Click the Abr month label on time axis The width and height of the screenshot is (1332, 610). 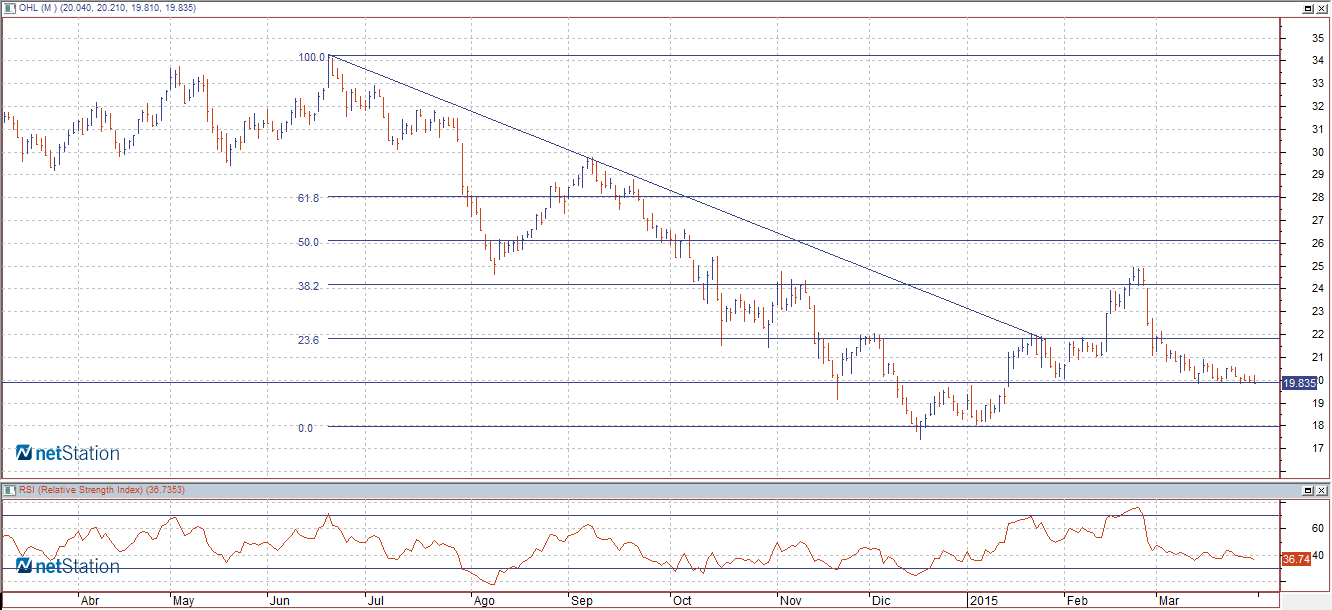click(x=89, y=602)
